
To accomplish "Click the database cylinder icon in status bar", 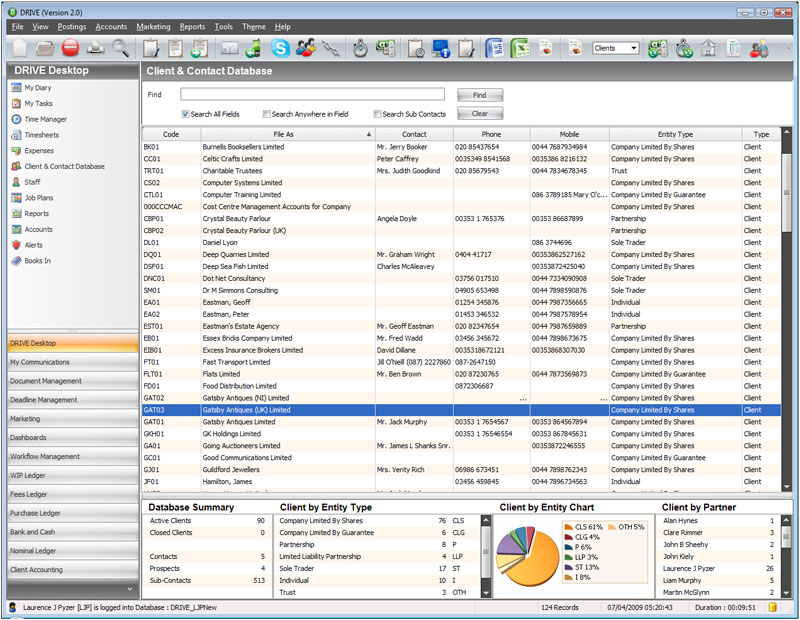I will [x=773, y=607].
